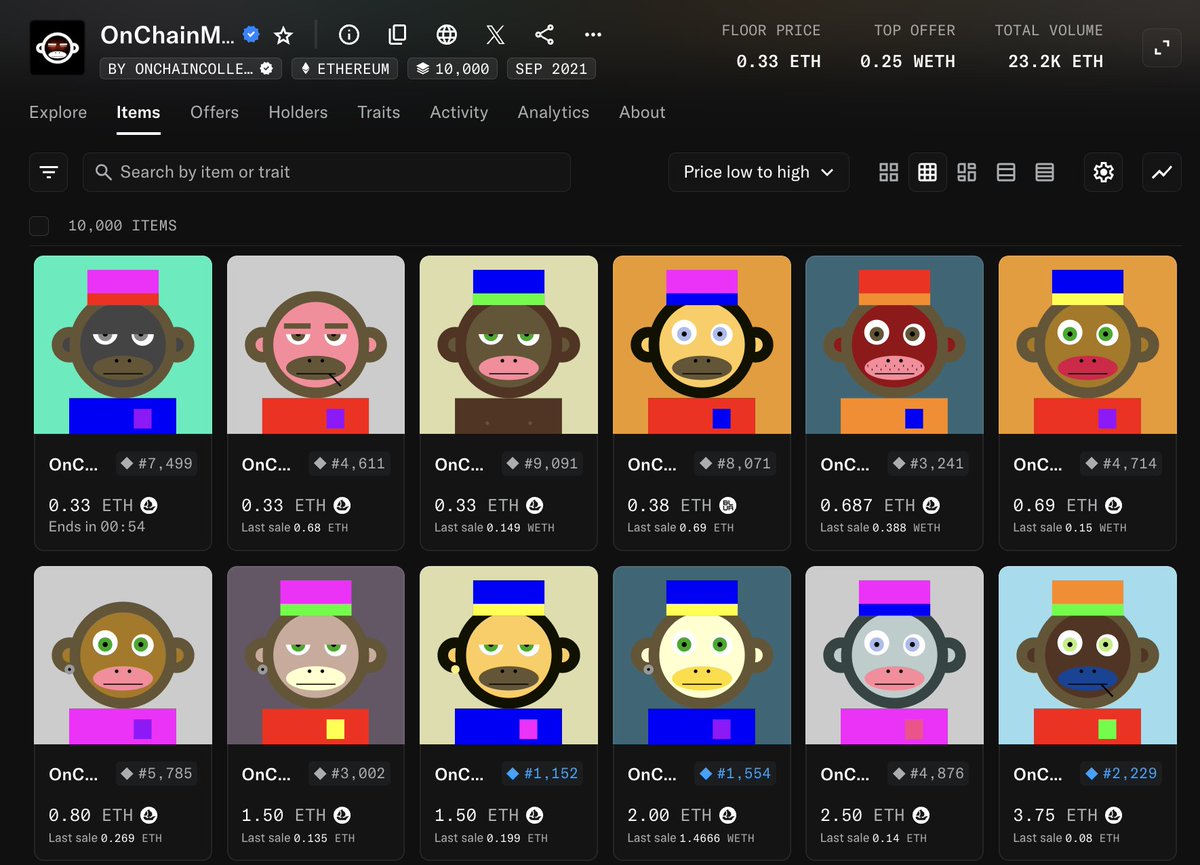Open the Price low to high sort dropdown

tap(758, 172)
